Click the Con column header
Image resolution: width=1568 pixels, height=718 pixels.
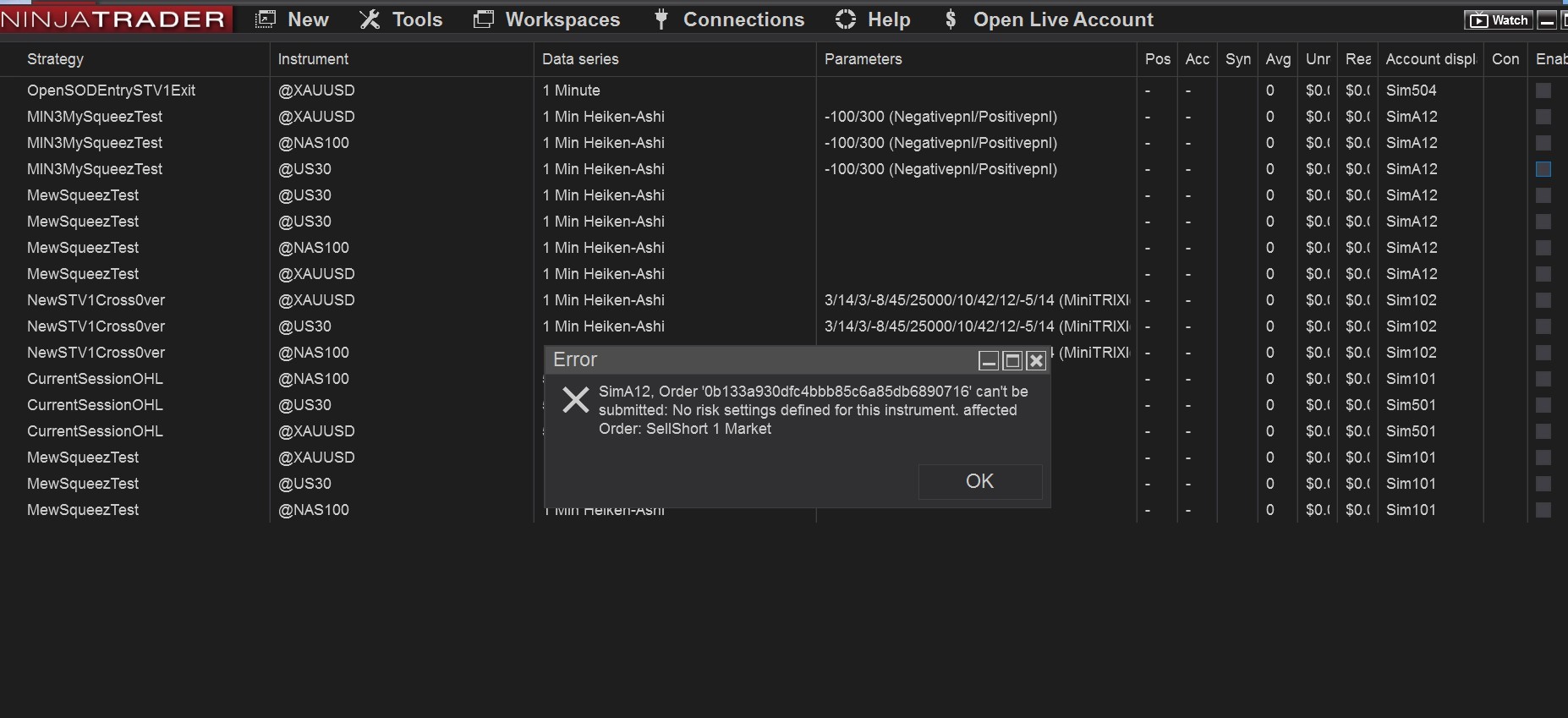pos(1505,59)
